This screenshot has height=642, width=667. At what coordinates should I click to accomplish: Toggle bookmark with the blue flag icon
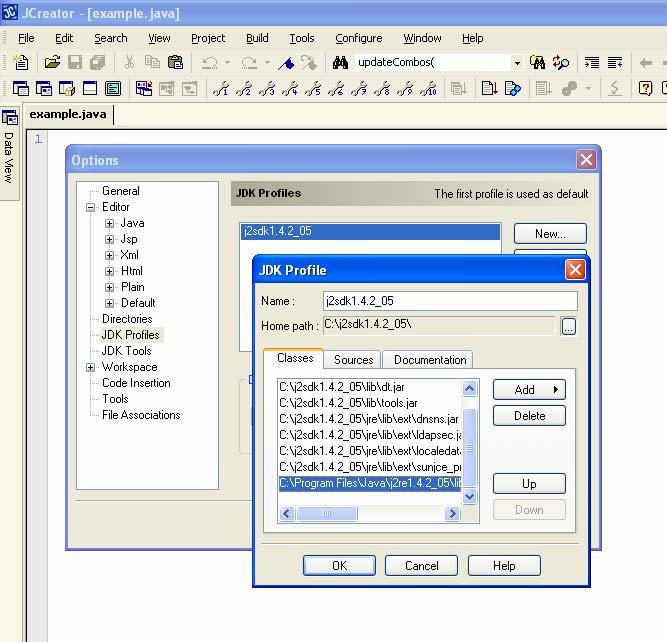(x=286, y=63)
